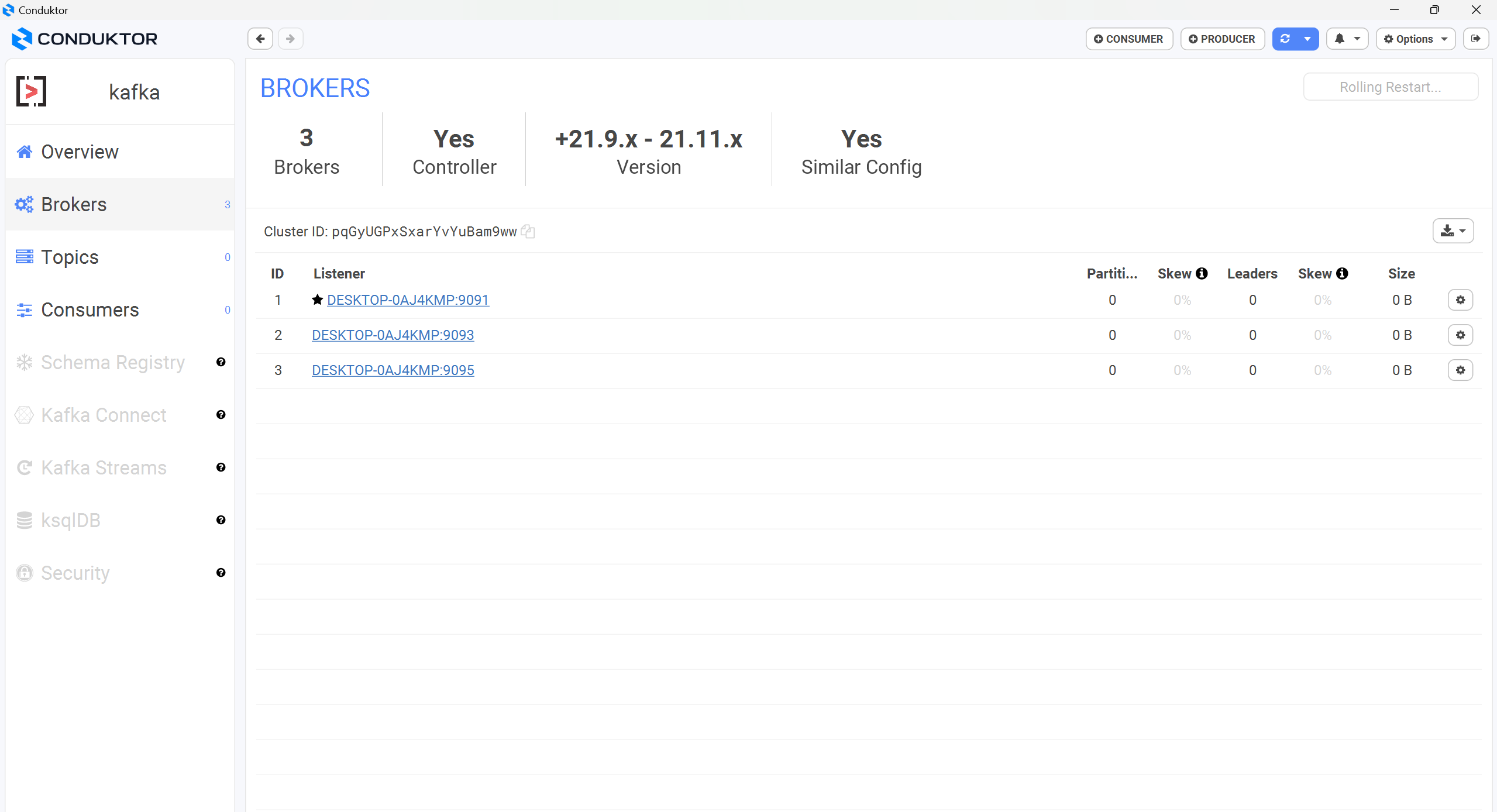Return to the kafka cluster home via logo
Screen dimensions: 1497x812
32,91
